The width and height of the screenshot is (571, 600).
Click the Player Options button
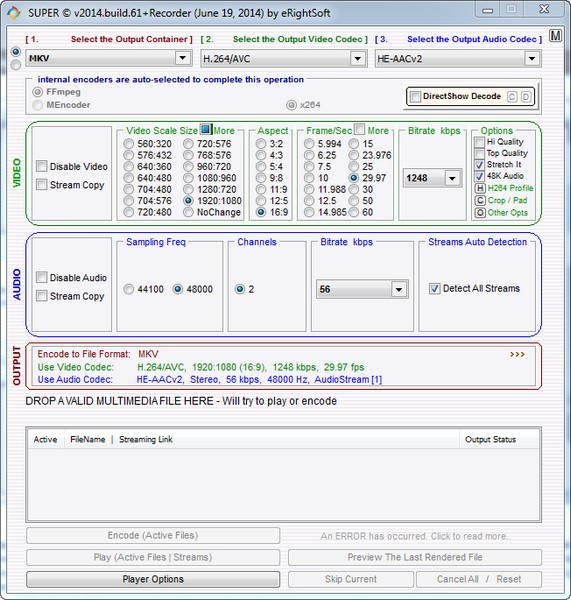pos(153,579)
